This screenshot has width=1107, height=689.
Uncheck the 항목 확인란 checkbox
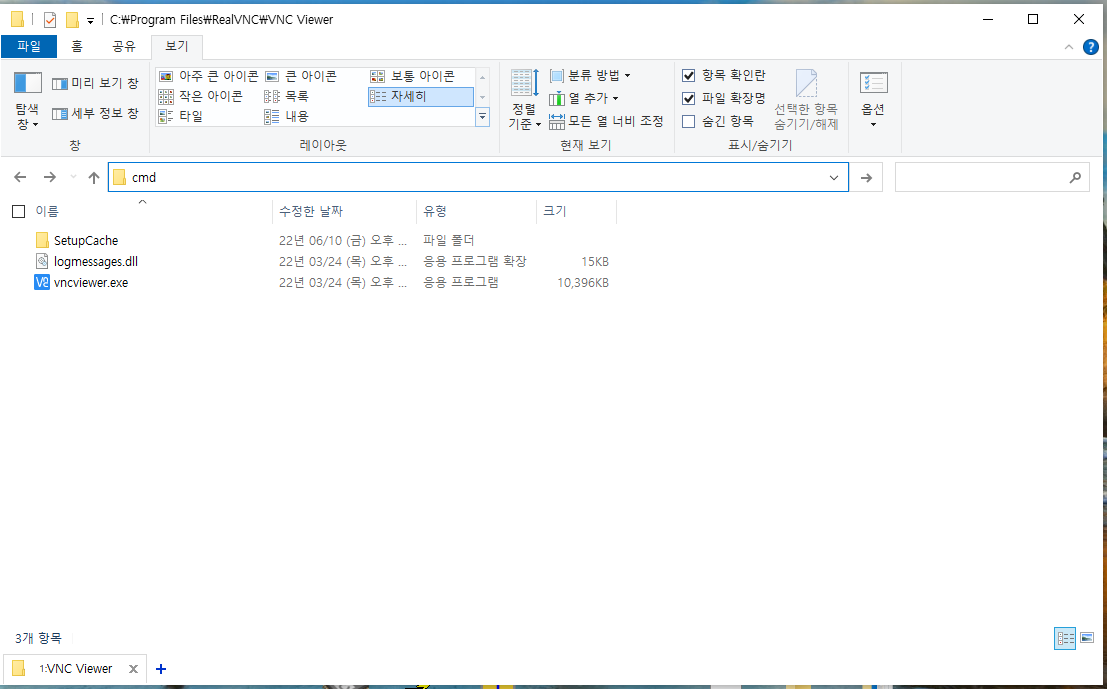(x=689, y=76)
